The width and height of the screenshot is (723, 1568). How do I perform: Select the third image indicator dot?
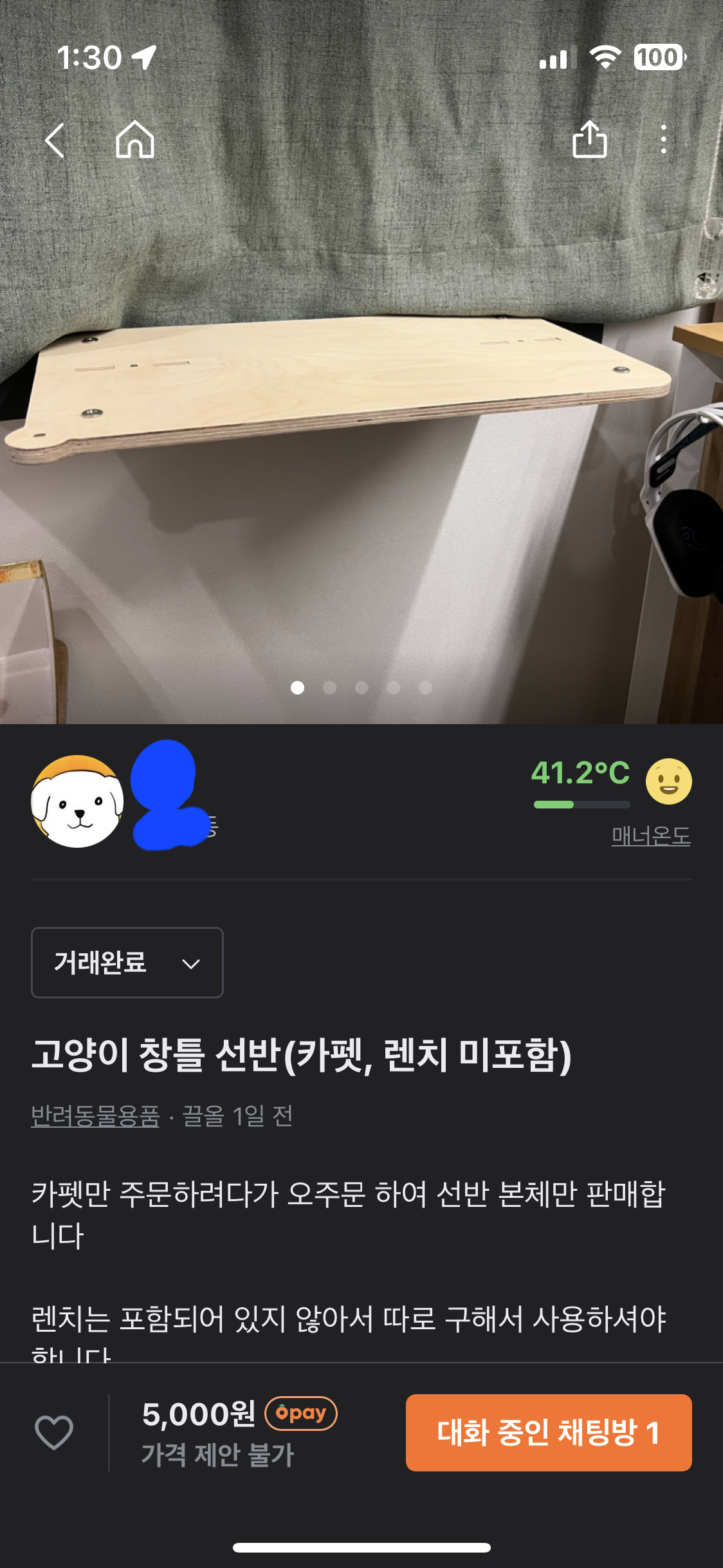[x=361, y=687]
